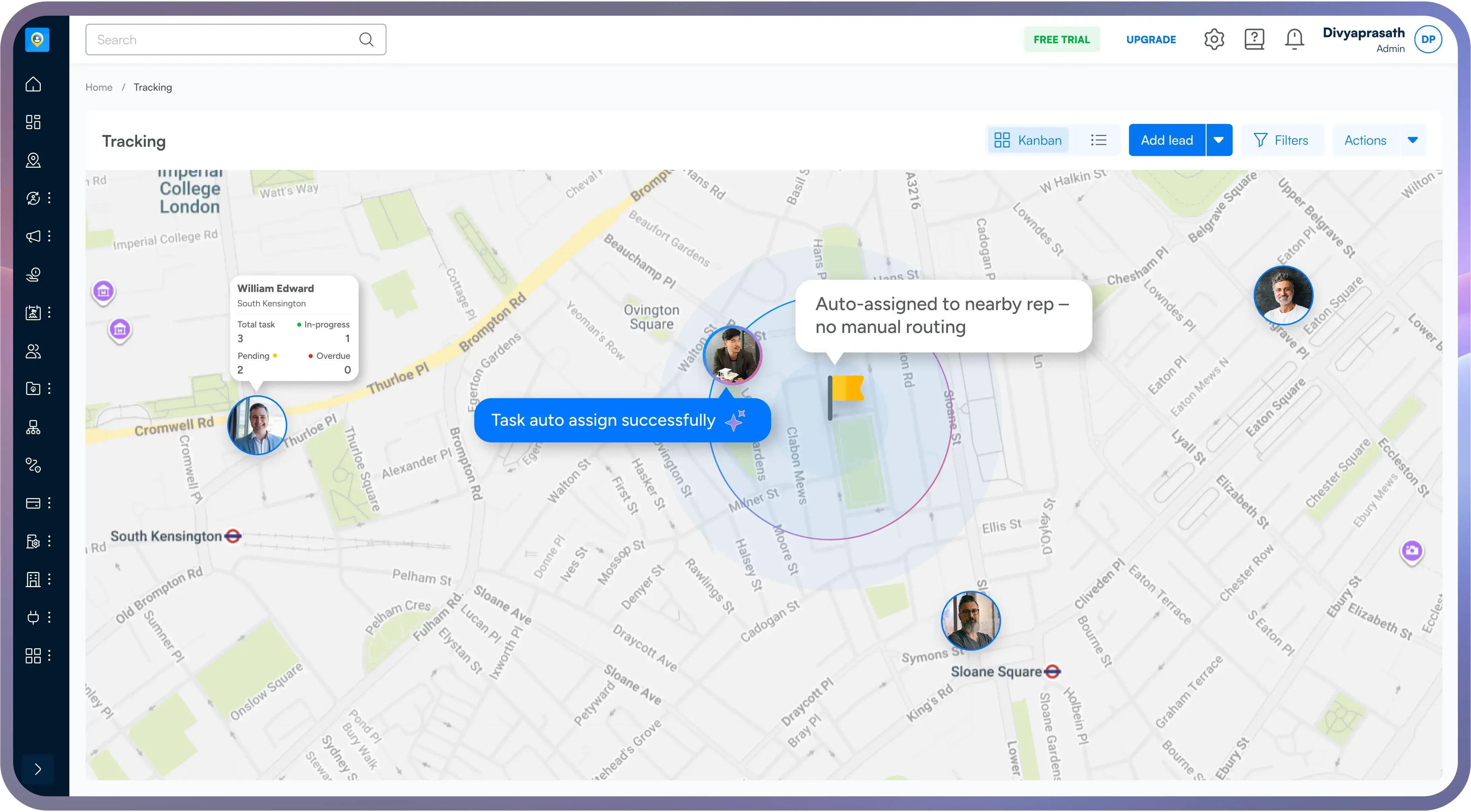
Task: Go to the Home breadcrumb
Action: [x=99, y=88]
